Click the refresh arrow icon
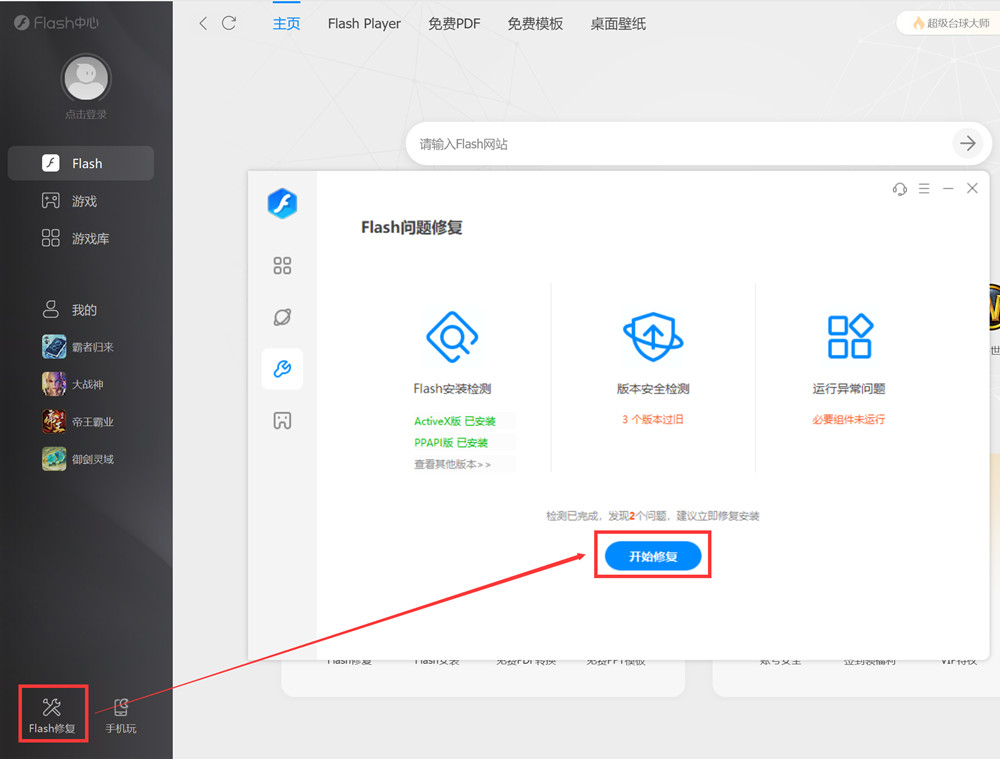This screenshot has height=759, width=1000. (229, 23)
